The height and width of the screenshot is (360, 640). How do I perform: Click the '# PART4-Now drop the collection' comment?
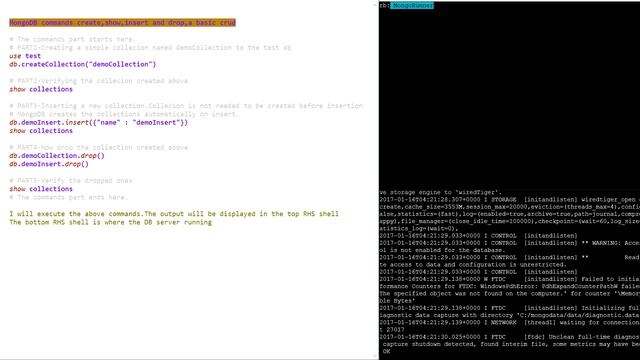tap(99, 147)
